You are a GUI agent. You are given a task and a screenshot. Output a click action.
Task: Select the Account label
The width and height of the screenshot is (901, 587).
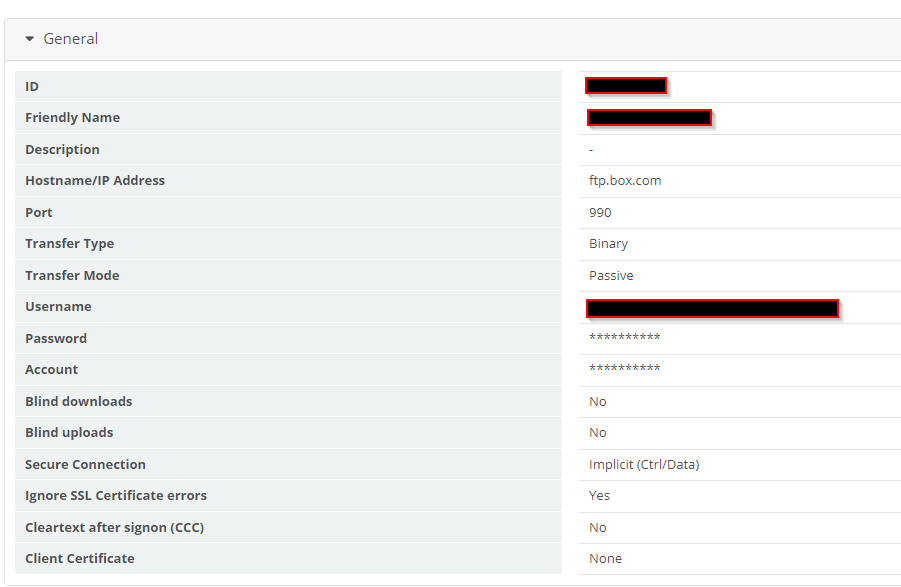coord(51,369)
